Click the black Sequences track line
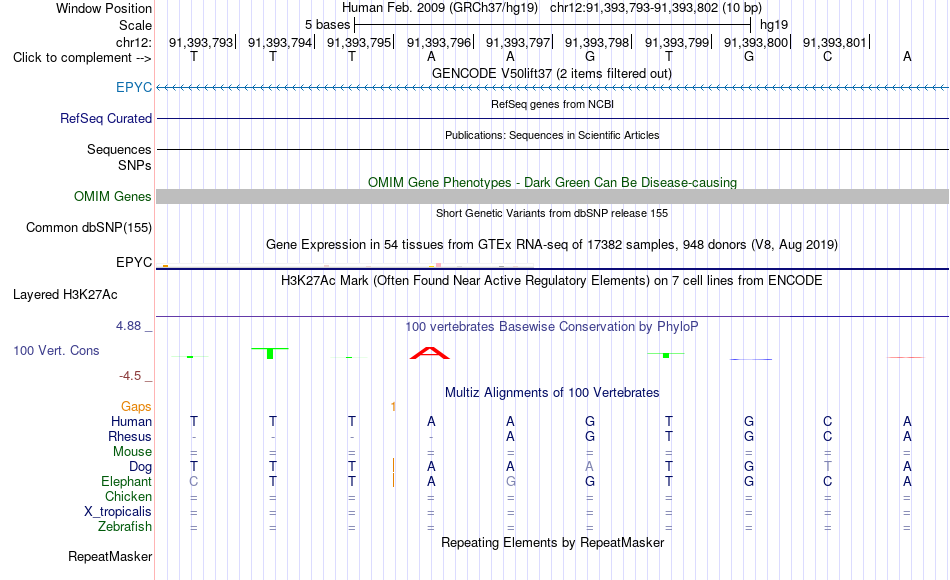 [552, 149]
